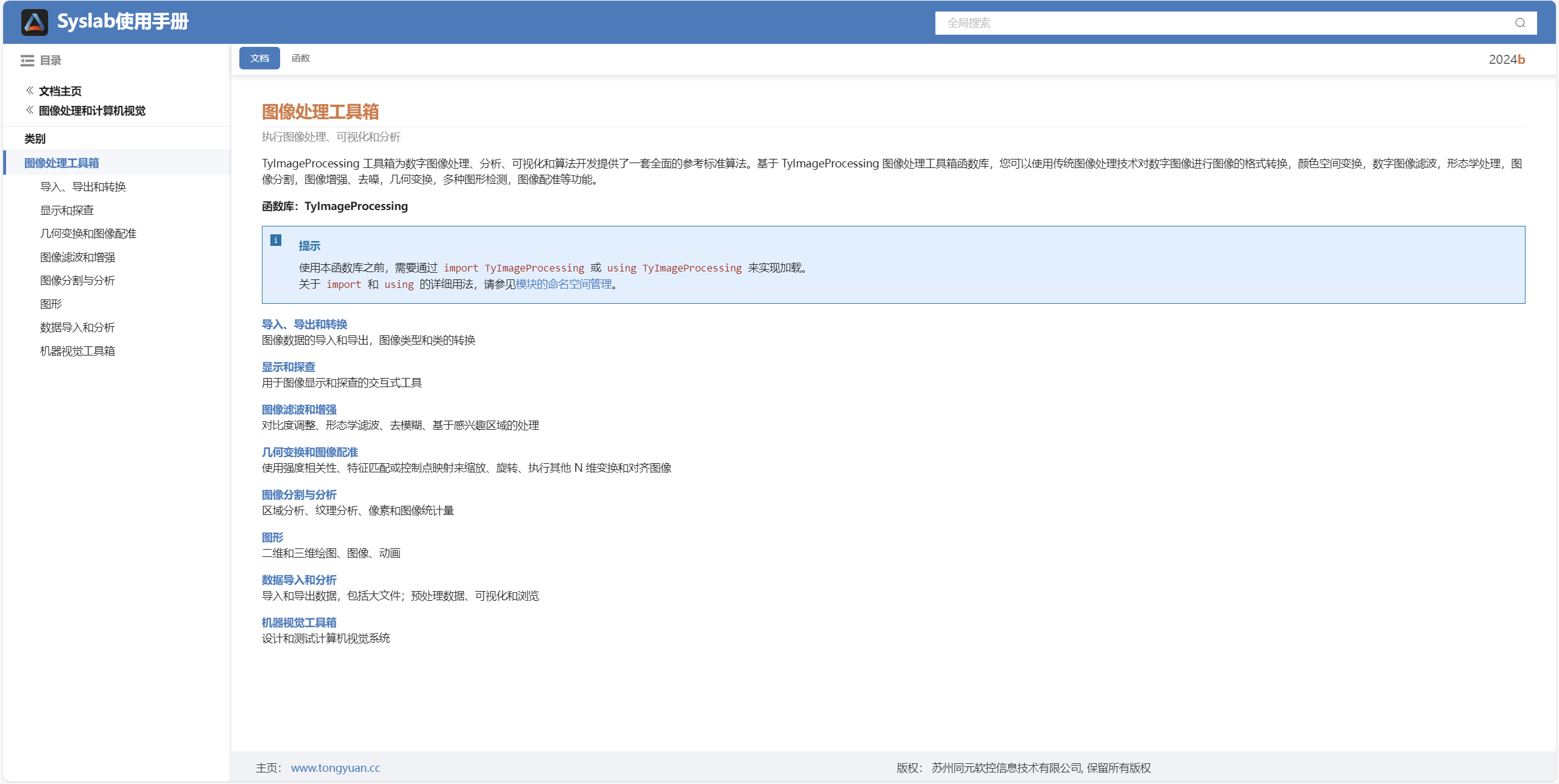Screen dimensions: 1559x784
Task: Click the 提示 heading in the tip box
Action: coord(309,246)
